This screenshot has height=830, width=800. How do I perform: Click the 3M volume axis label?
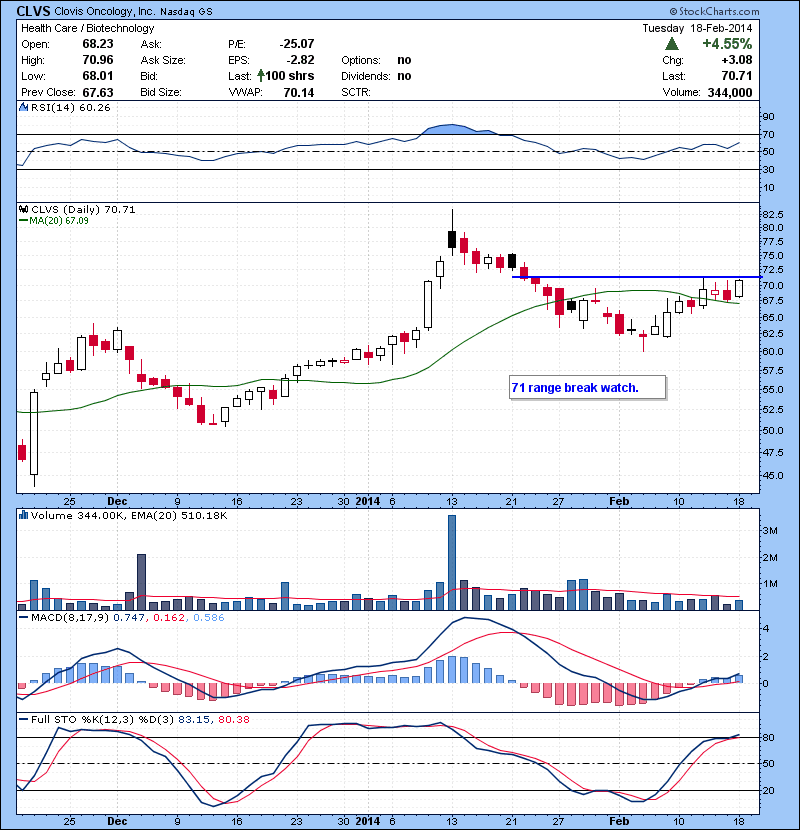770,531
